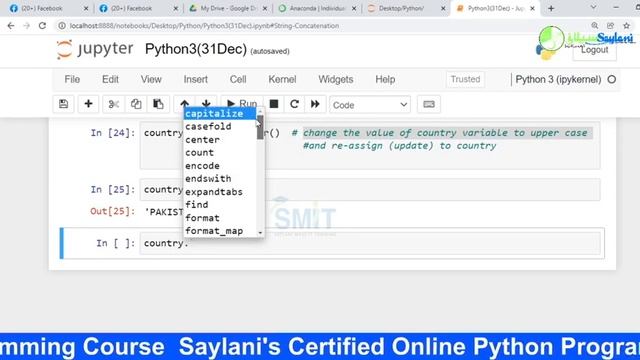Open the command palette keyboard icon
640x360 pixels.
click(429, 104)
